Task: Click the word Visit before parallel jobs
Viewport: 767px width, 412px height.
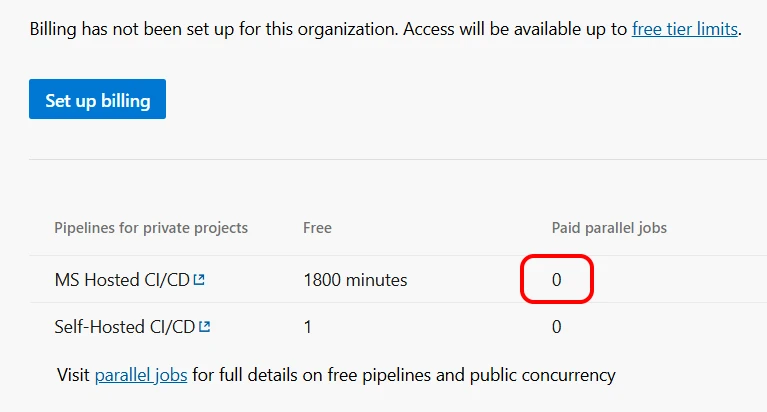Action: point(74,376)
